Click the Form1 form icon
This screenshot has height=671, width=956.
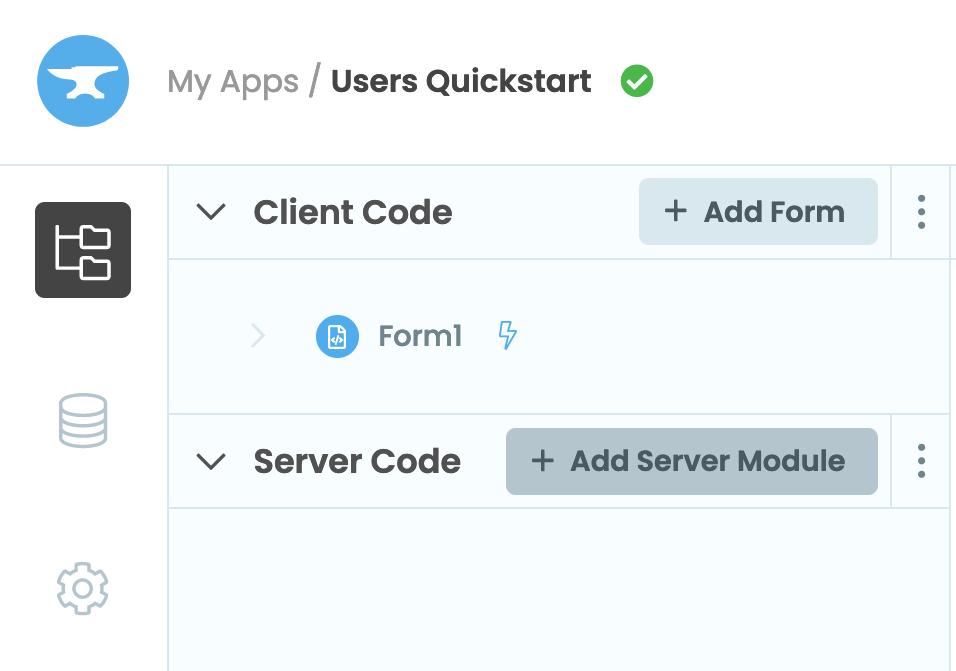[337, 336]
